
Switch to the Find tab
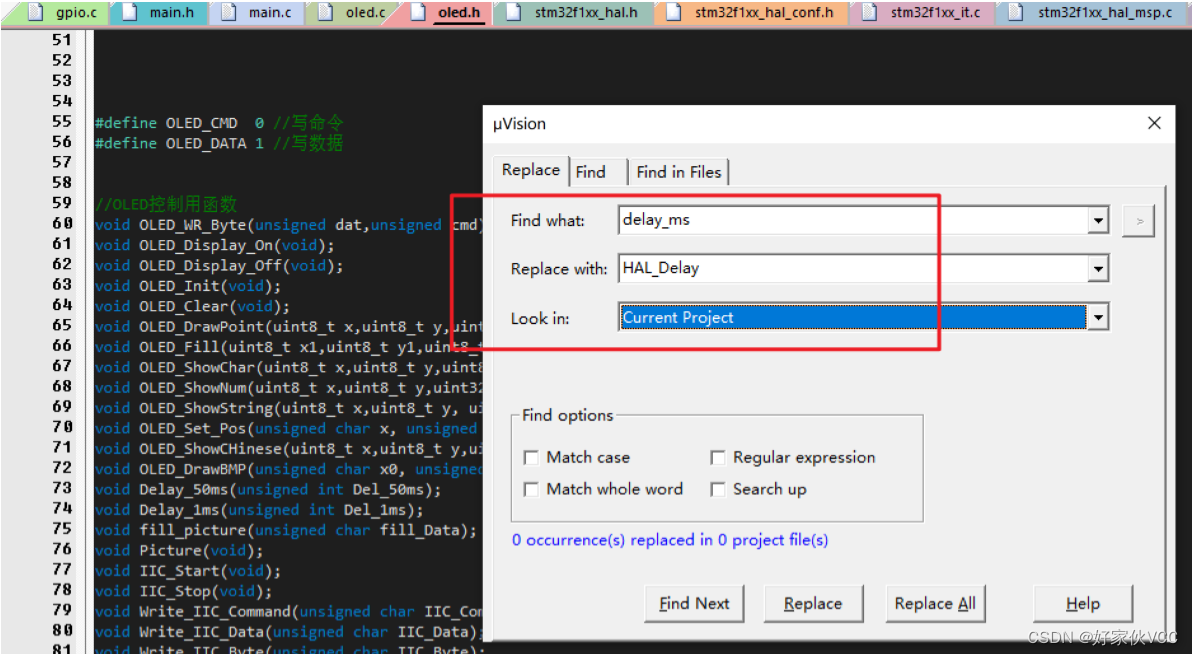591,172
